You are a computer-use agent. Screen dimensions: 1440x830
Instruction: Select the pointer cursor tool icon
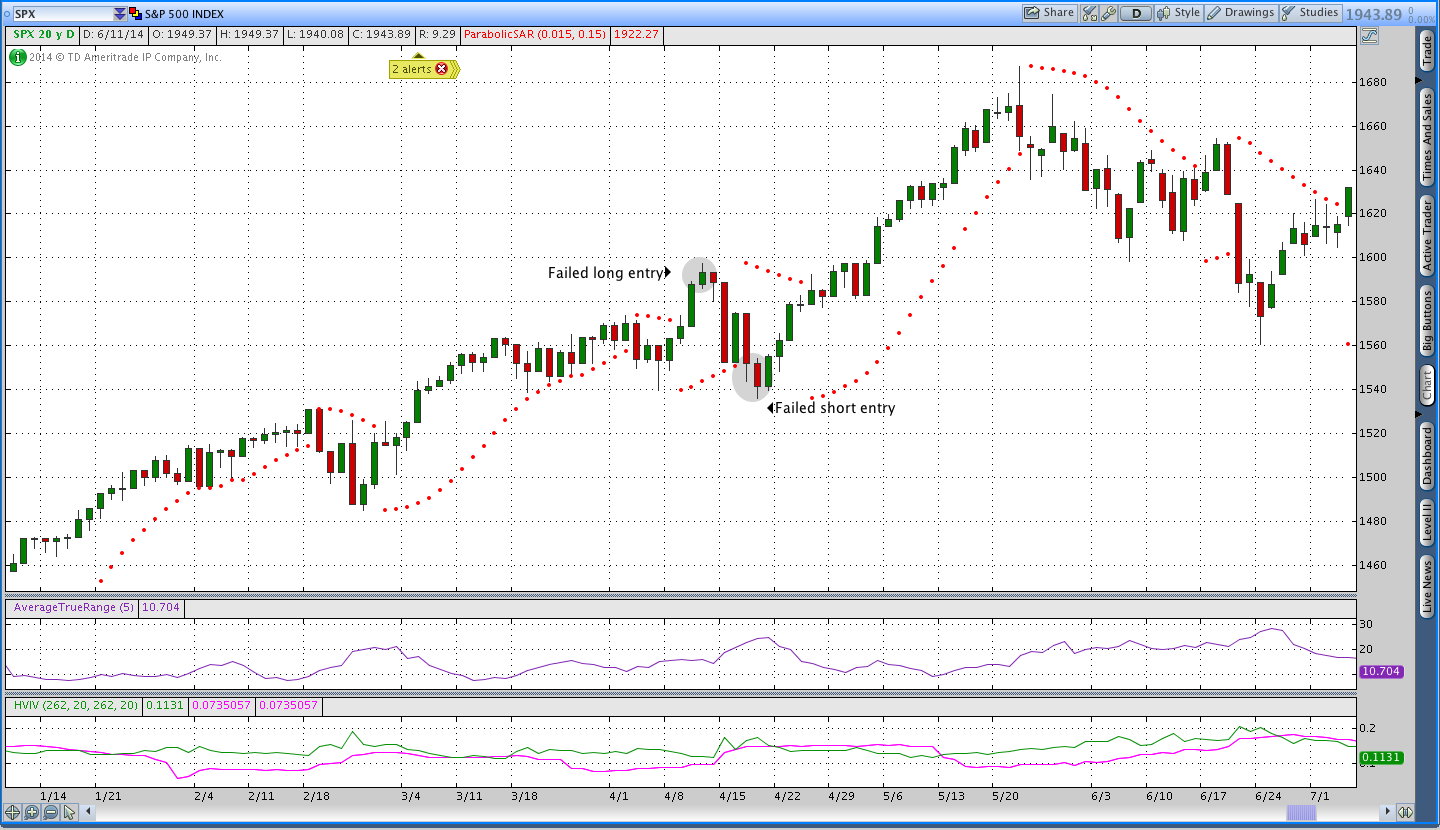click(69, 812)
